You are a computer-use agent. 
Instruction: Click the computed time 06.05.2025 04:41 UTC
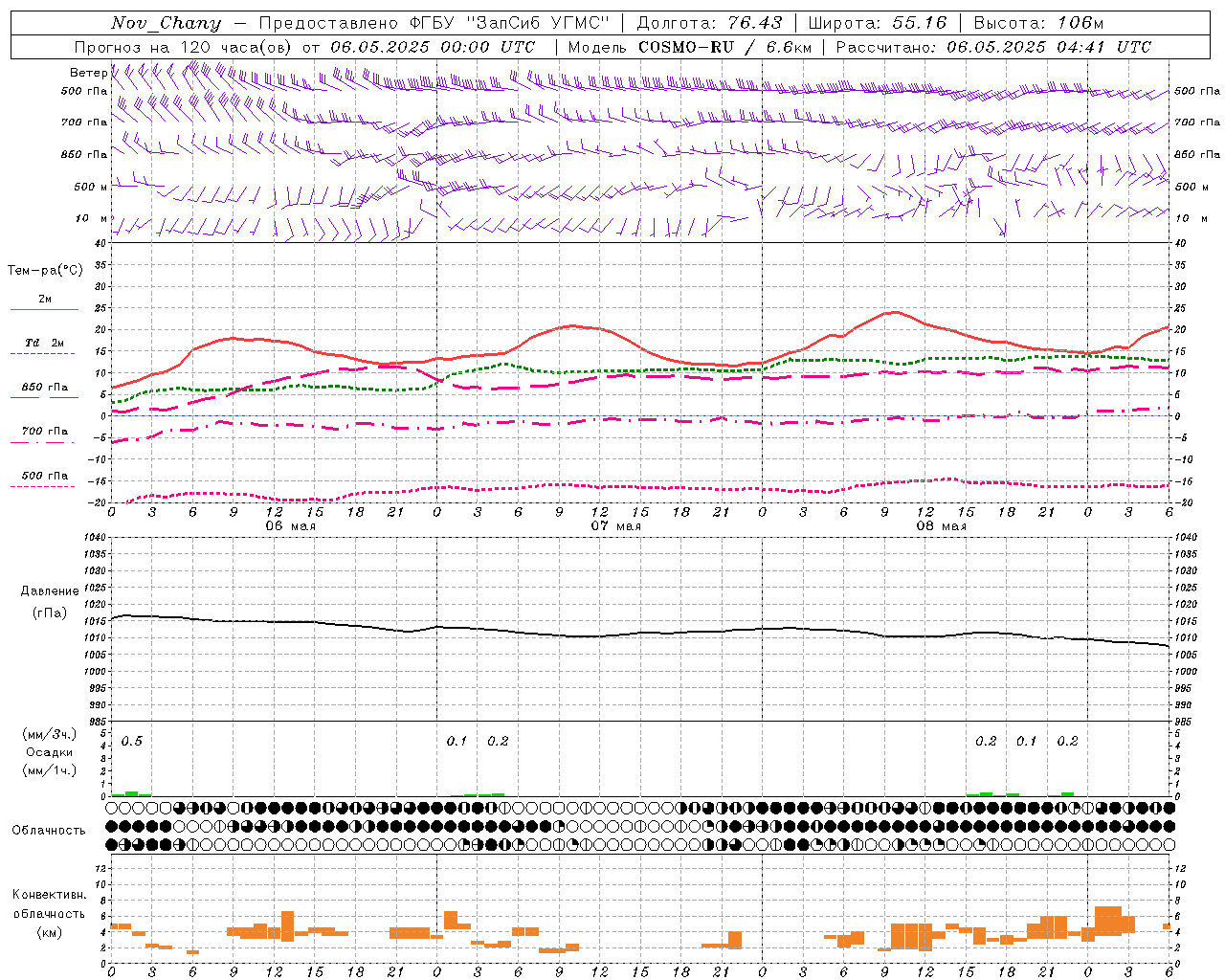point(1049,47)
